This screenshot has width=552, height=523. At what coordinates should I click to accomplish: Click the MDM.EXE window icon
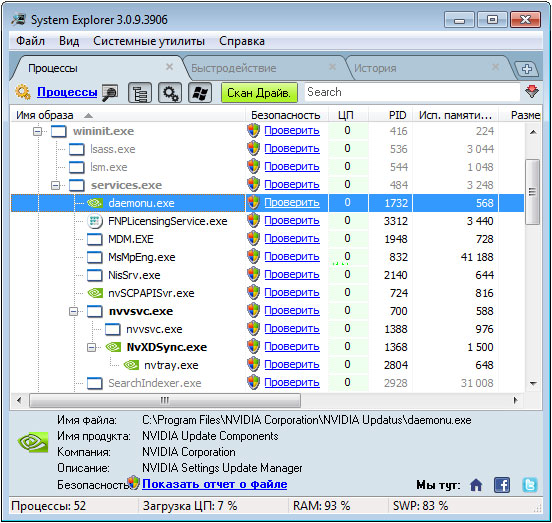[x=94, y=239]
